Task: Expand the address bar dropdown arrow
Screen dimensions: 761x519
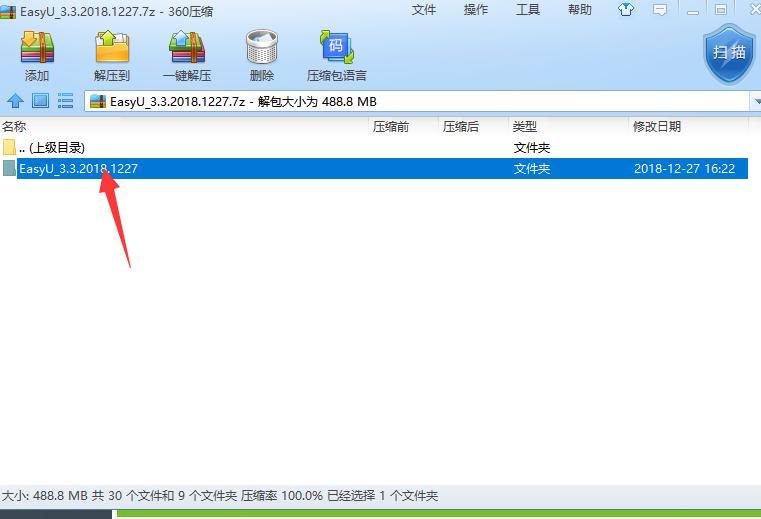Action: [x=756, y=101]
